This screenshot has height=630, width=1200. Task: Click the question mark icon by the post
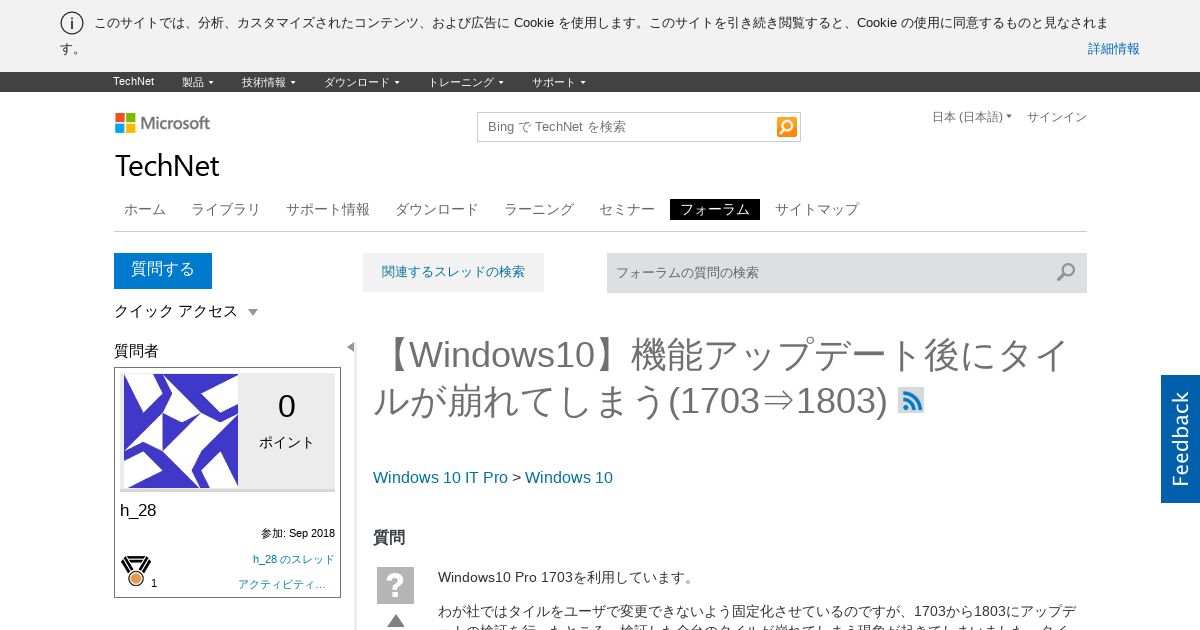pyautogui.click(x=395, y=585)
